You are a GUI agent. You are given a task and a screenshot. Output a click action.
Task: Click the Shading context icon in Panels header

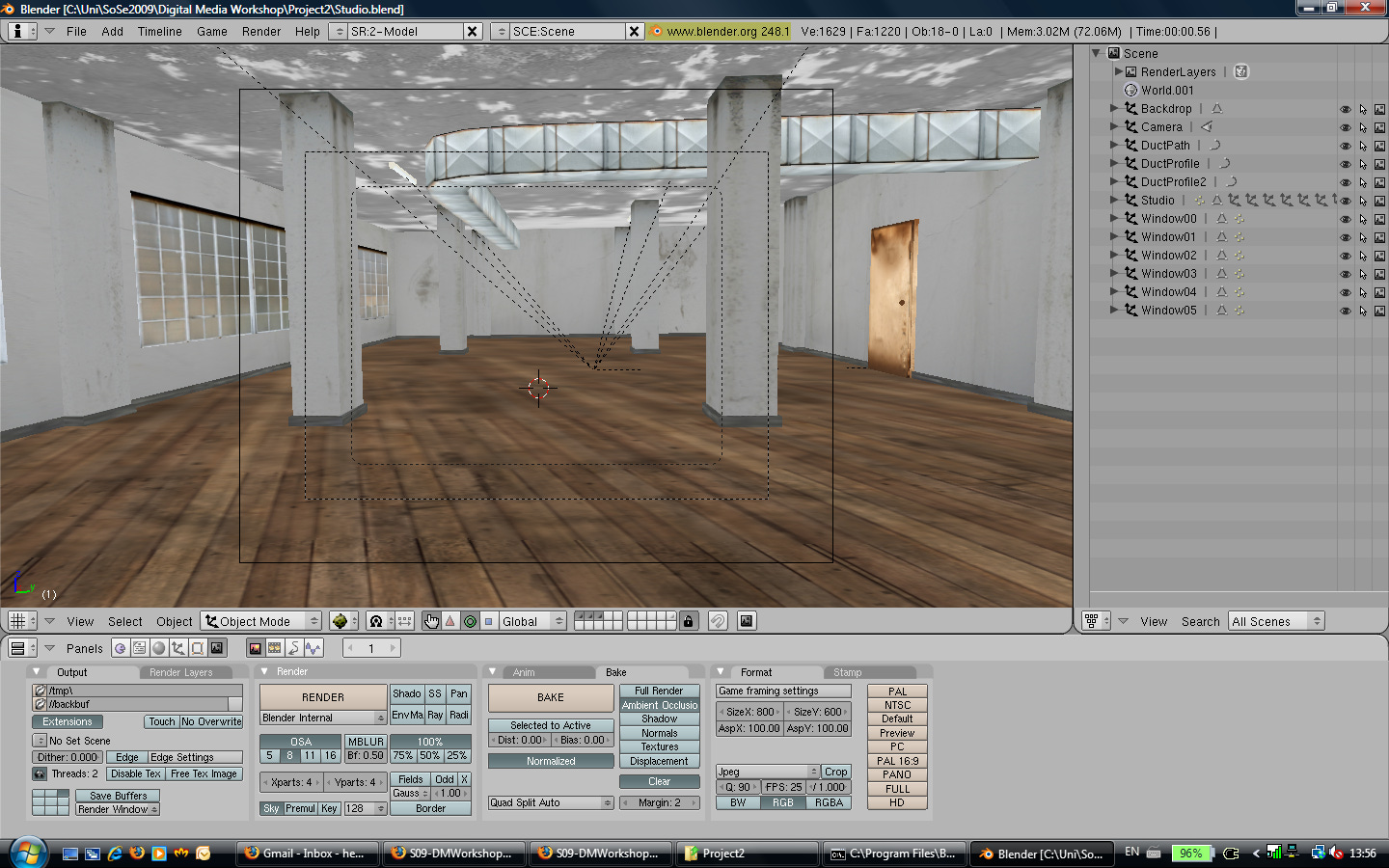pyautogui.click(x=159, y=648)
